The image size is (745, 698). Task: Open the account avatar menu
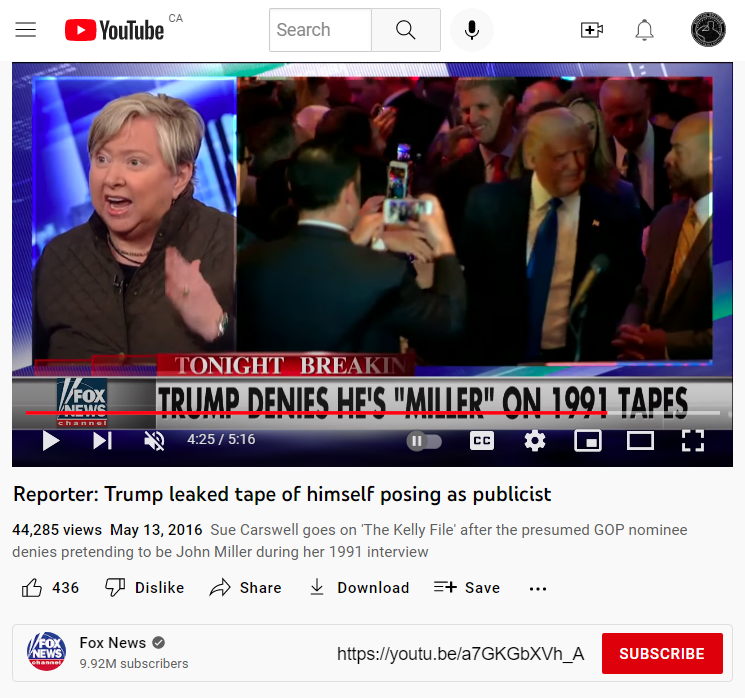[708, 29]
